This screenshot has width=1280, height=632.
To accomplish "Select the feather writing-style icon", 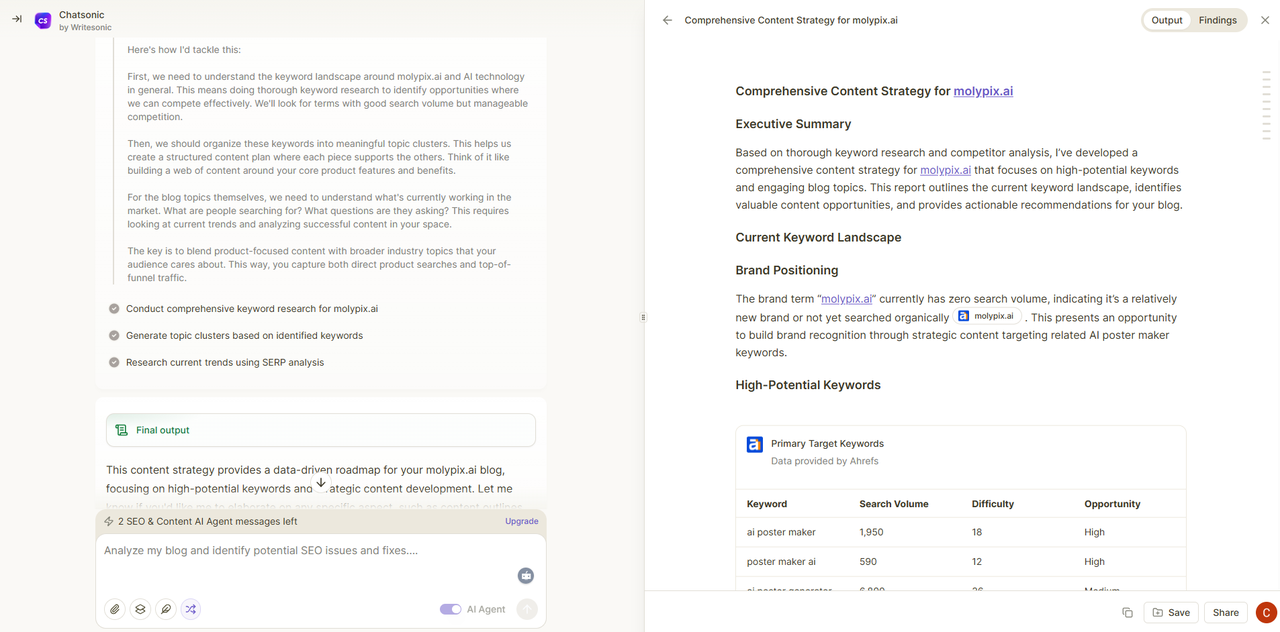I will click(166, 609).
